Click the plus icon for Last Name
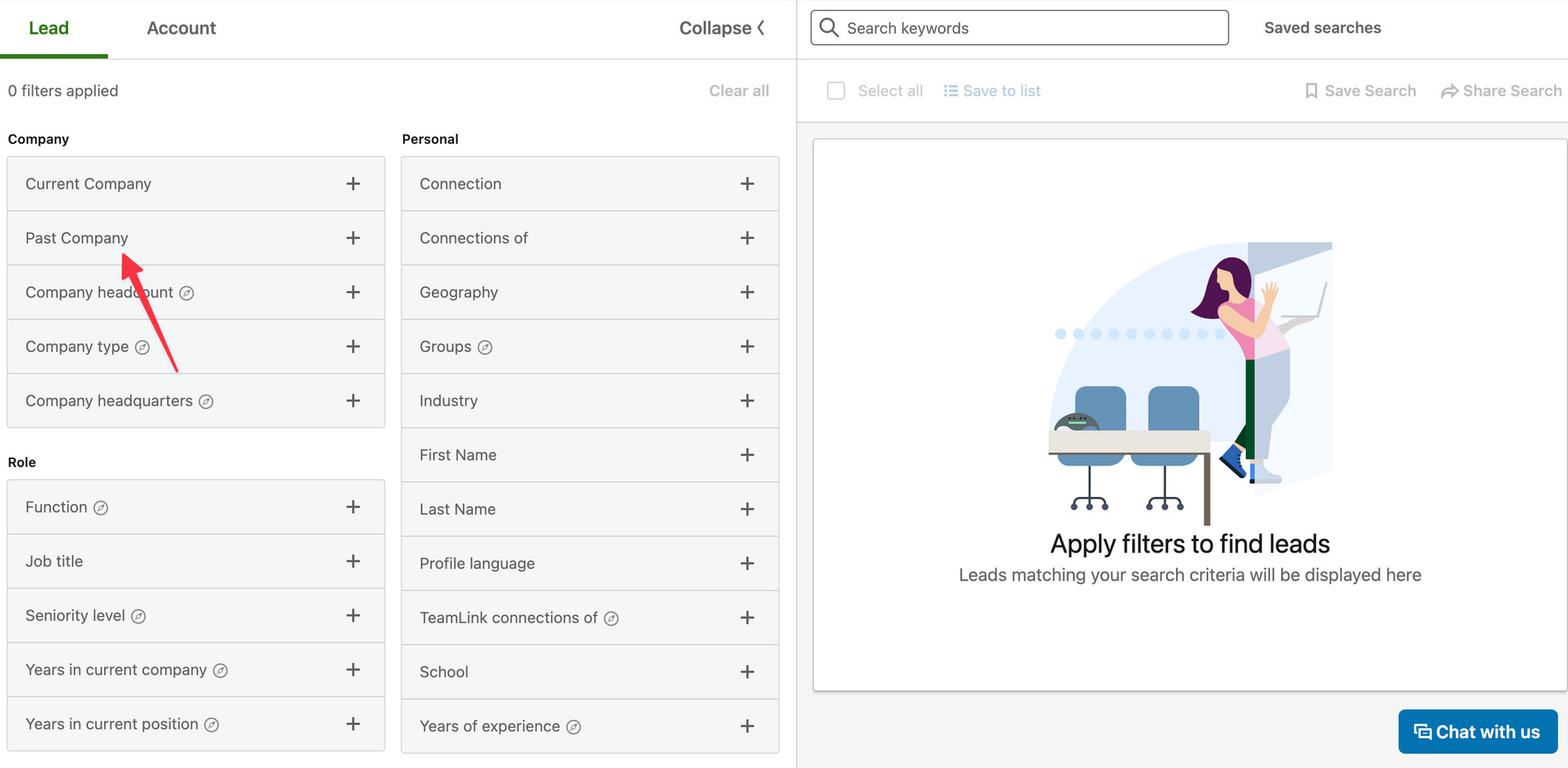Viewport: 1568px width, 768px height. [747, 509]
